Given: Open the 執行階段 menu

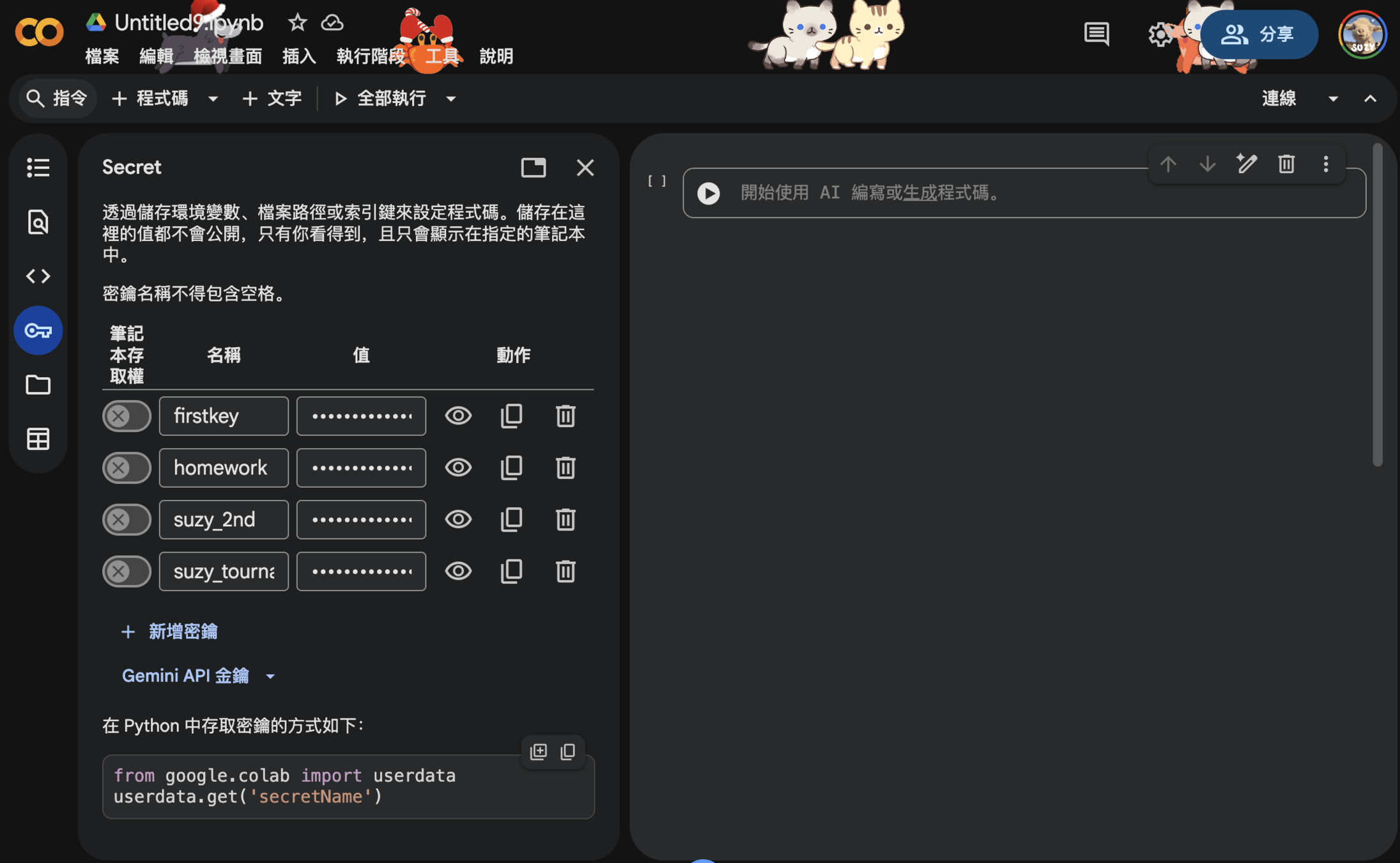Looking at the screenshot, I should coord(371,56).
